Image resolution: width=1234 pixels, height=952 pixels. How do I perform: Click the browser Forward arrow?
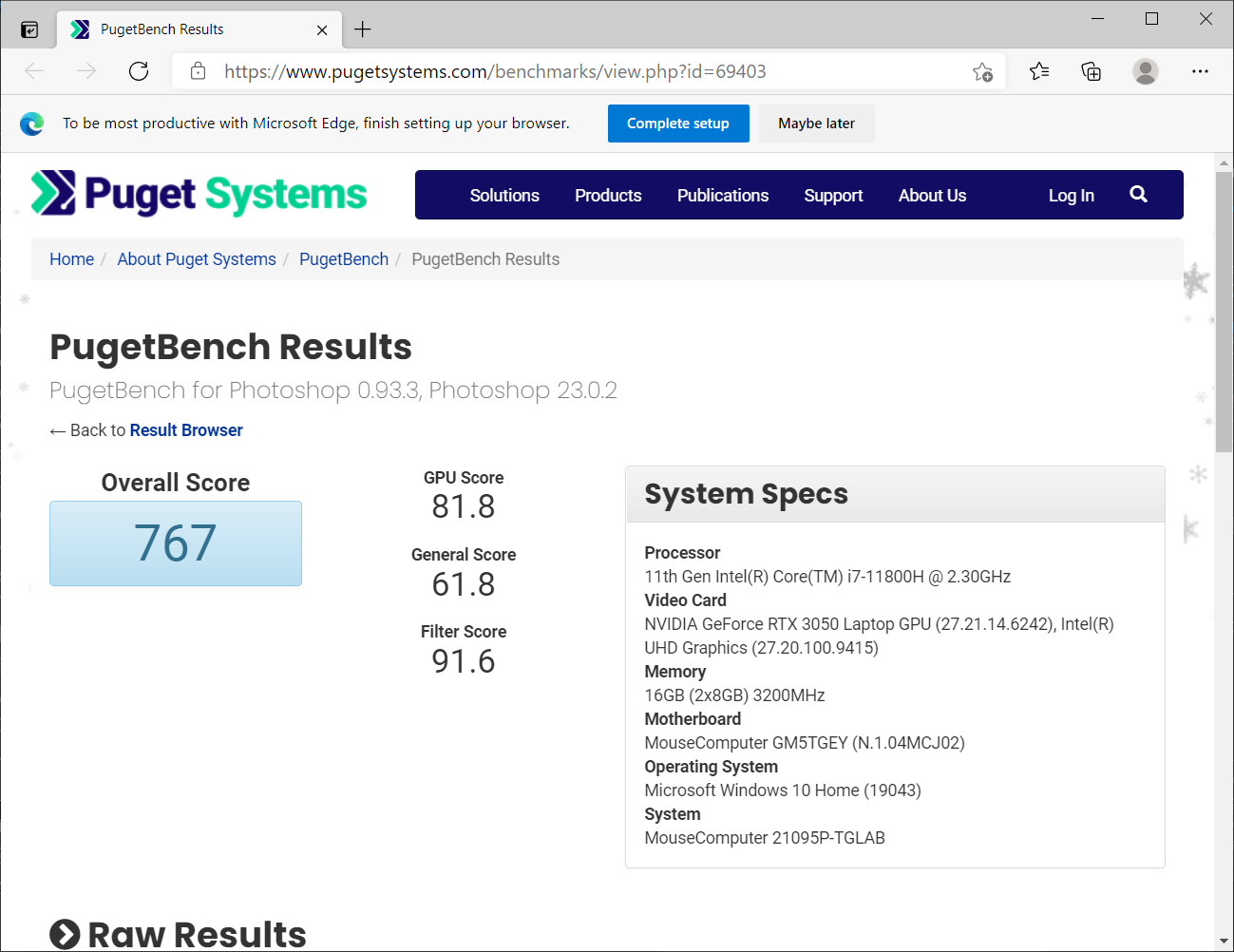click(x=86, y=71)
